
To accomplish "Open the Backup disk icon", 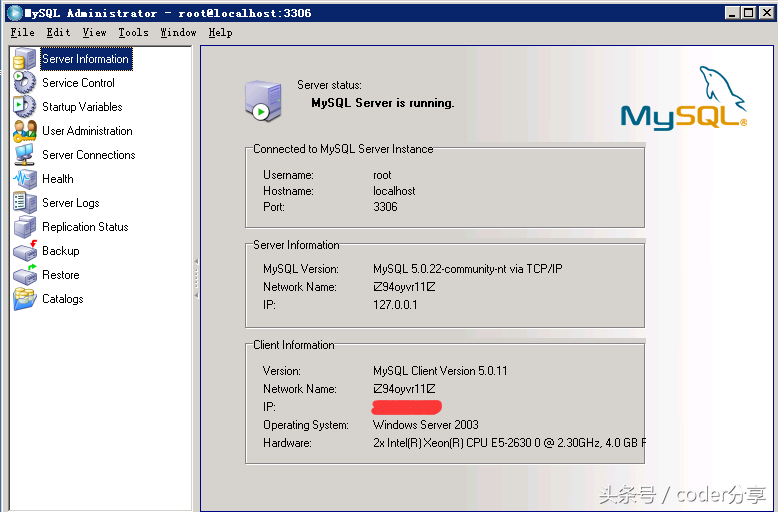I will [25, 251].
